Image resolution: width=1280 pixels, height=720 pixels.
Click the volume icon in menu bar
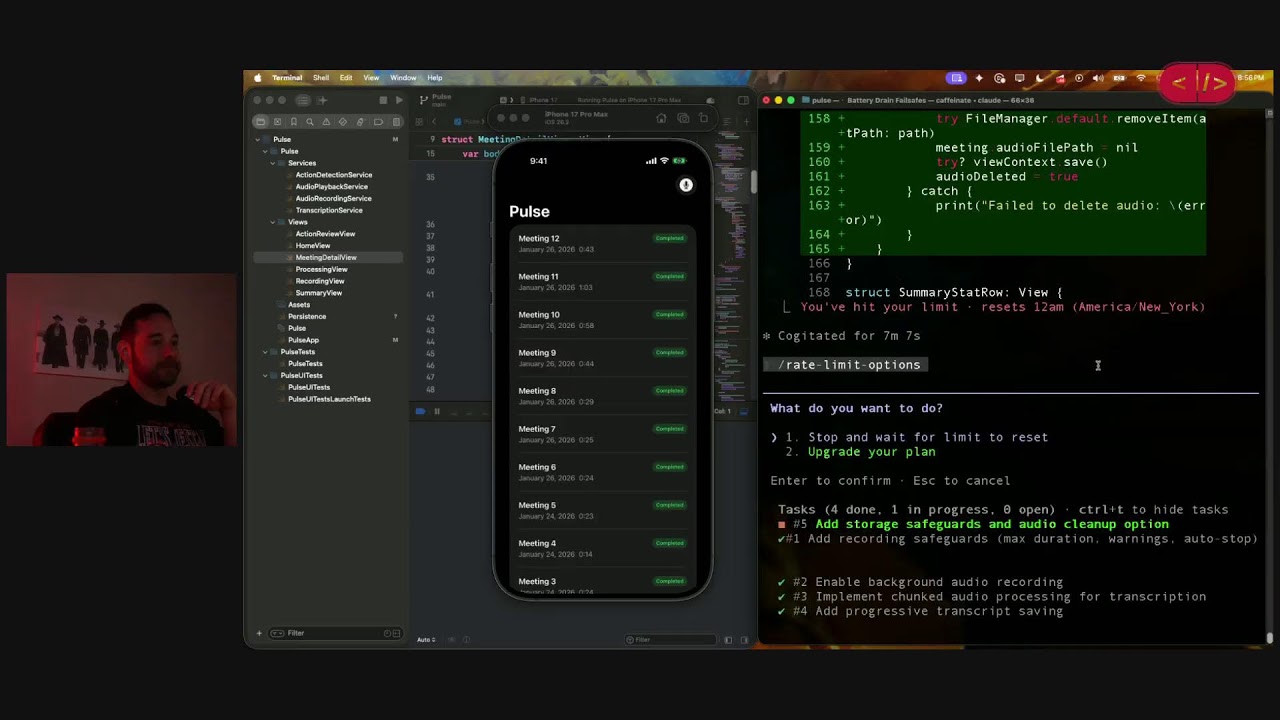tap(1098, 78)
